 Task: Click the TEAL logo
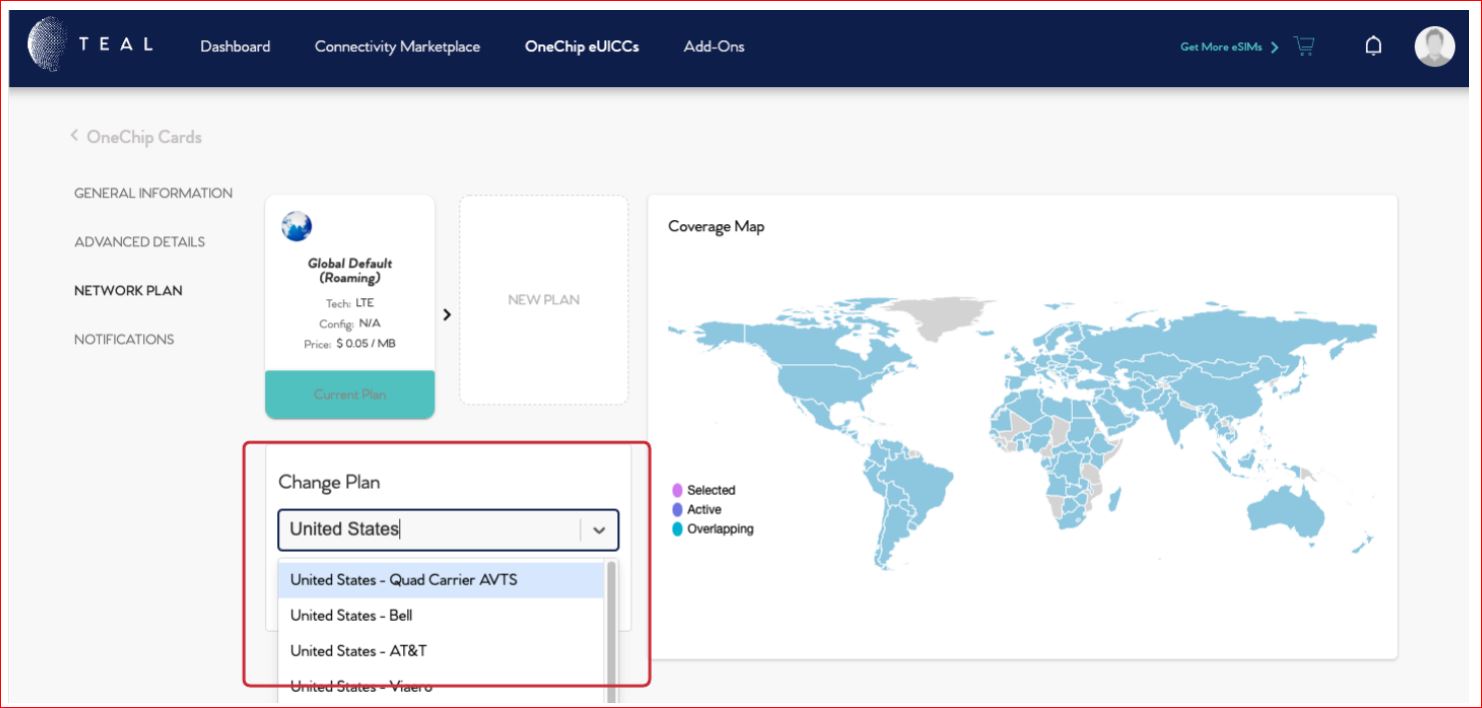point(90,46)
